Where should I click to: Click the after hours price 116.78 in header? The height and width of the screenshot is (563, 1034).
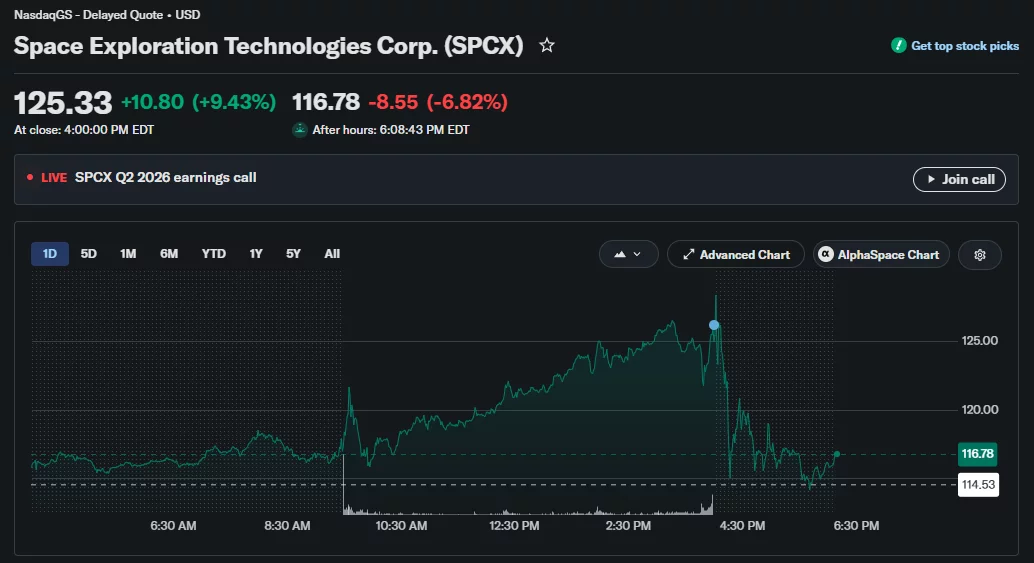[326, 102]
